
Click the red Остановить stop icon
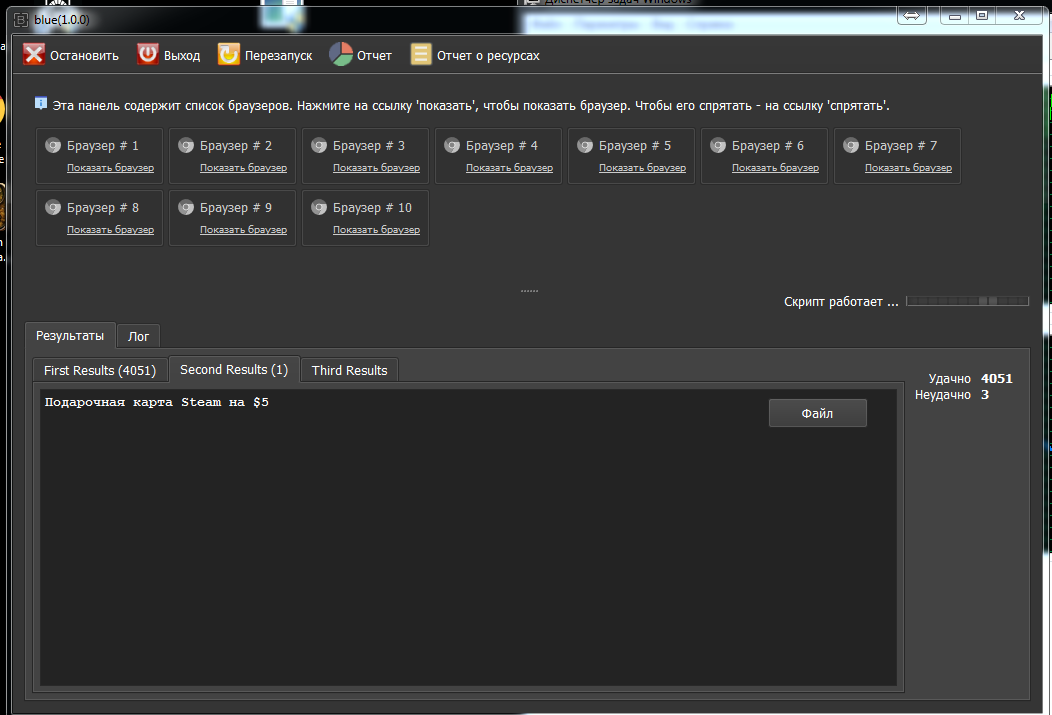tap(34, 55)
